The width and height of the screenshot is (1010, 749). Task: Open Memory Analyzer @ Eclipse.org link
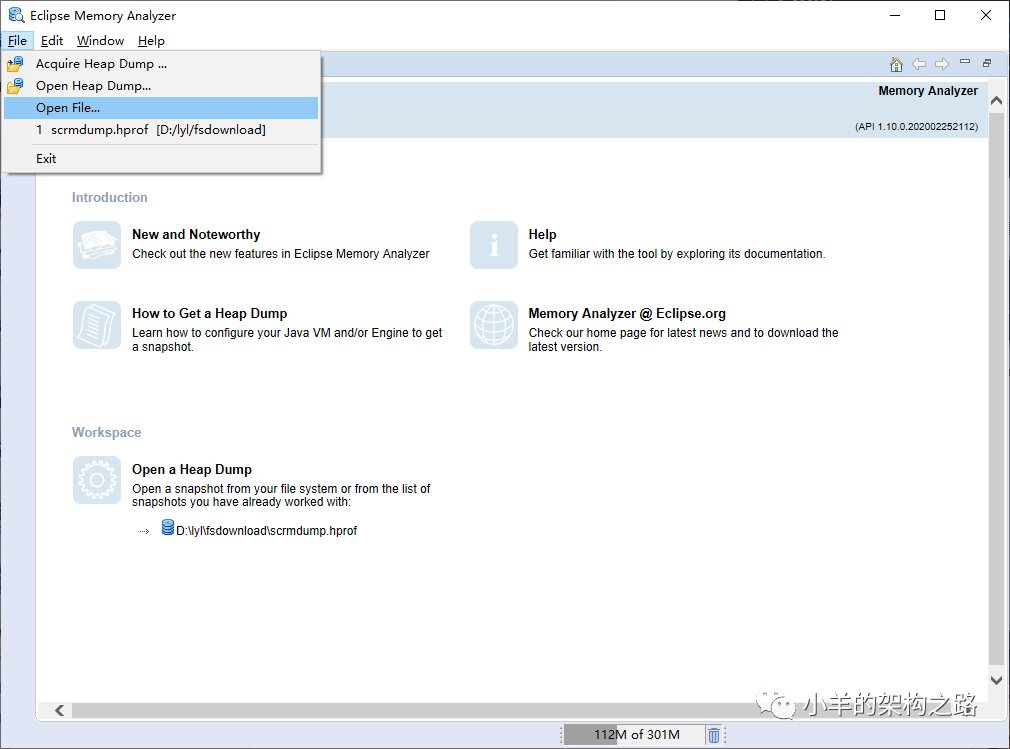point(627,314)
